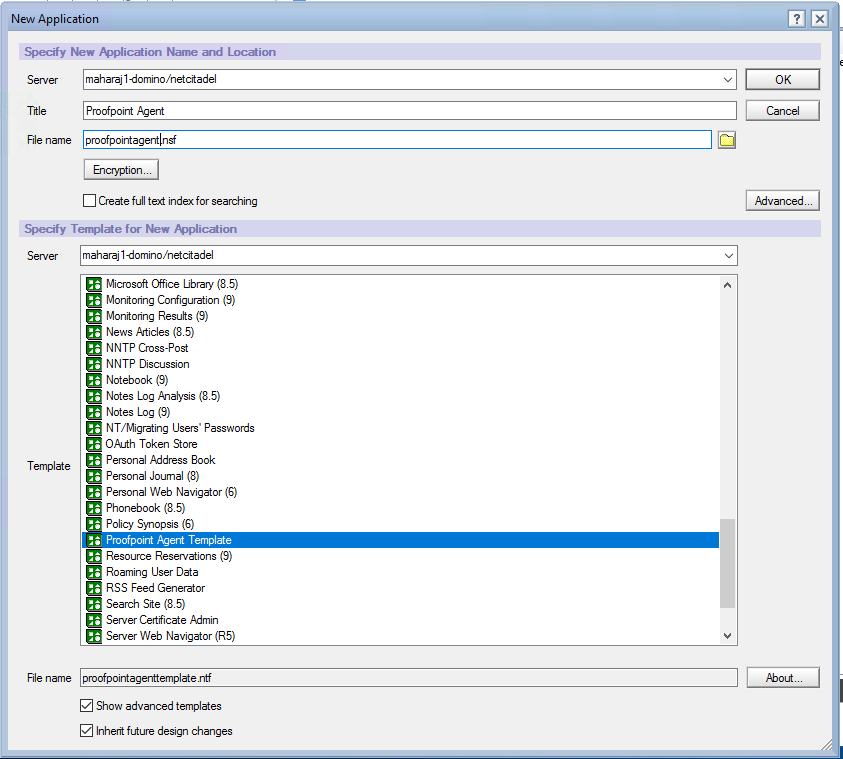Select NNTP Cross-Post template
The image size is (843, 759).
pos(400,348)
